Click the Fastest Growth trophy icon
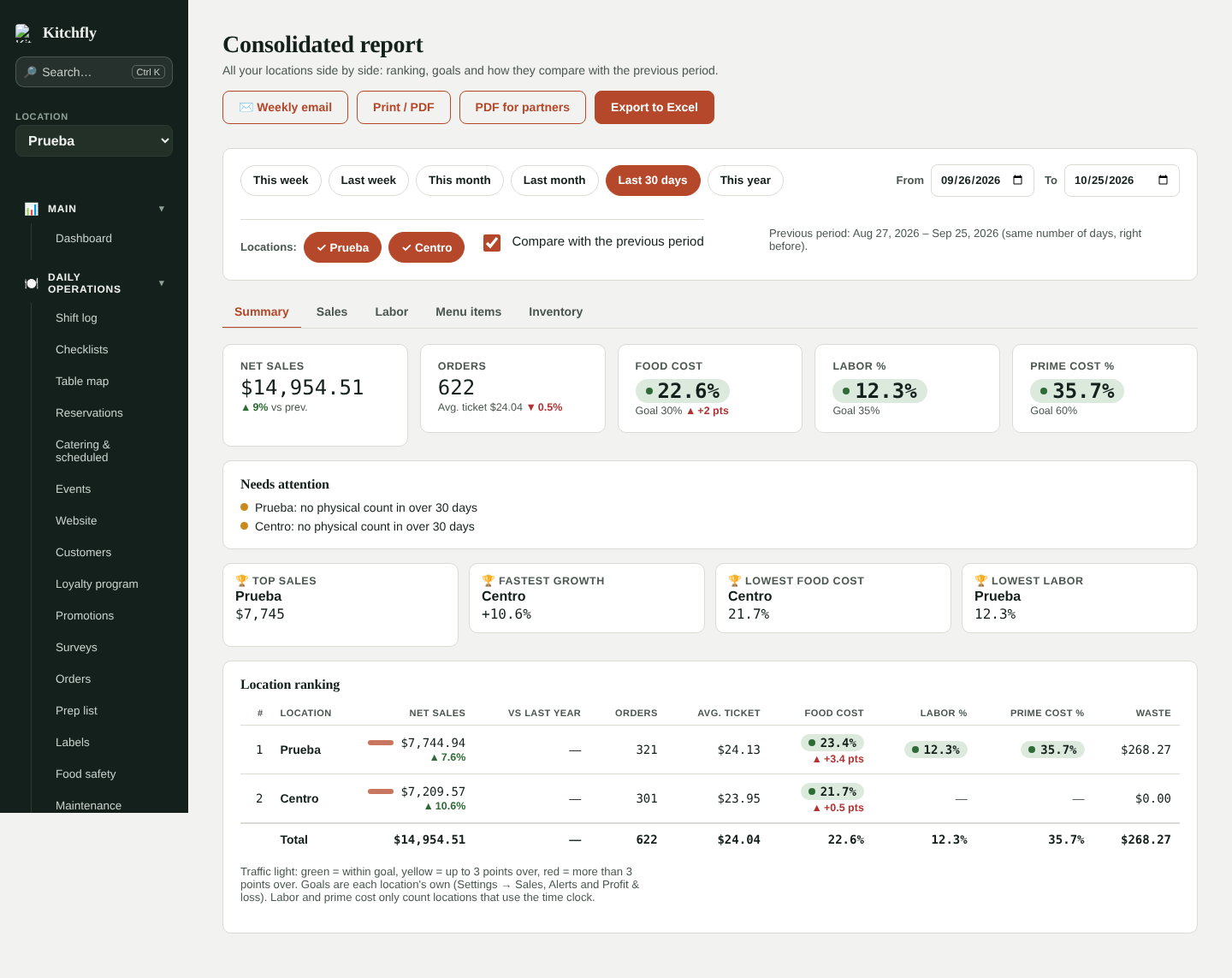Screen dimensions: 1232x978 pos(489,580)
